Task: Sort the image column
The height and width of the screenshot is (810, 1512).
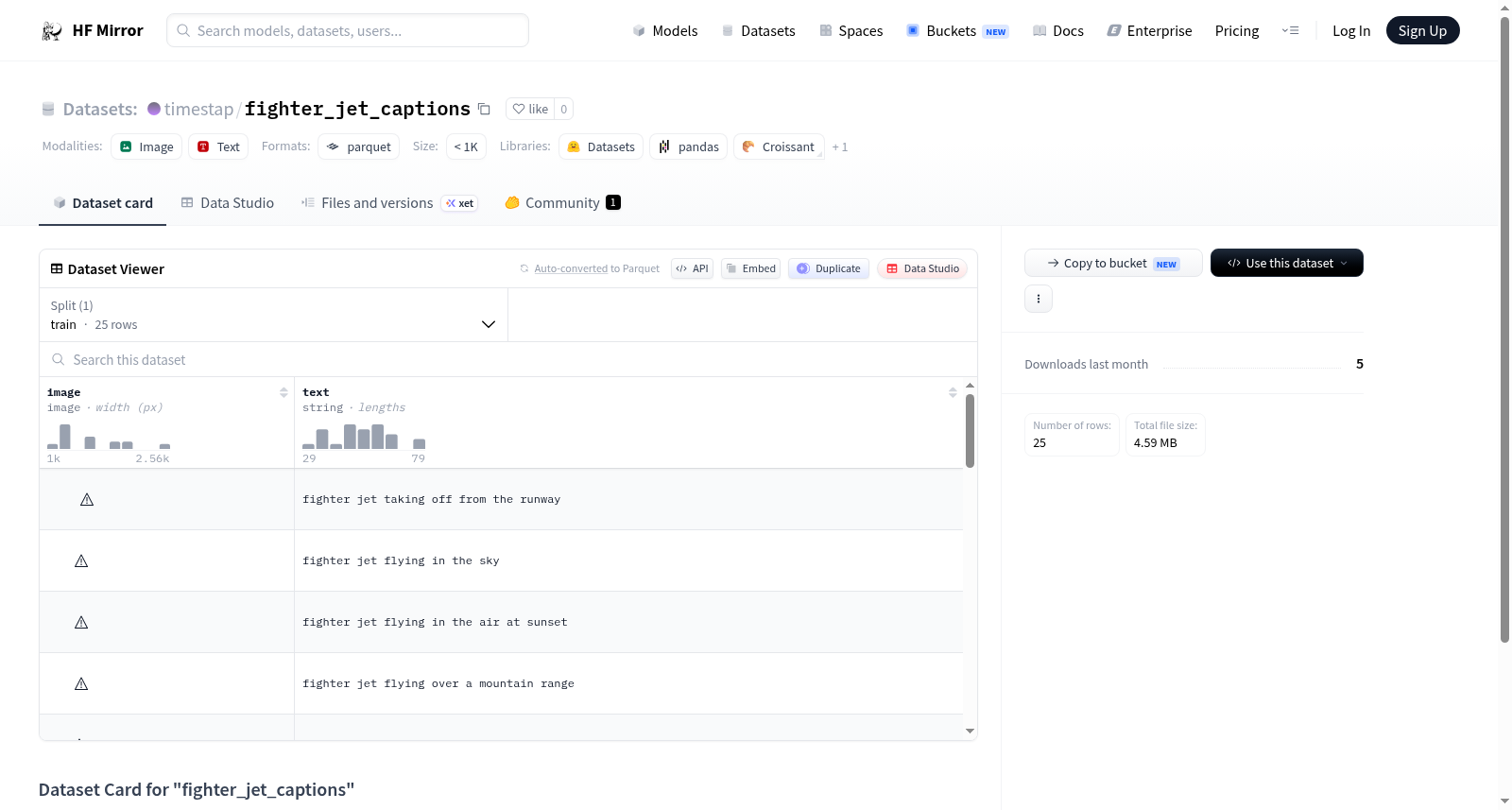Action: point(283,392)
